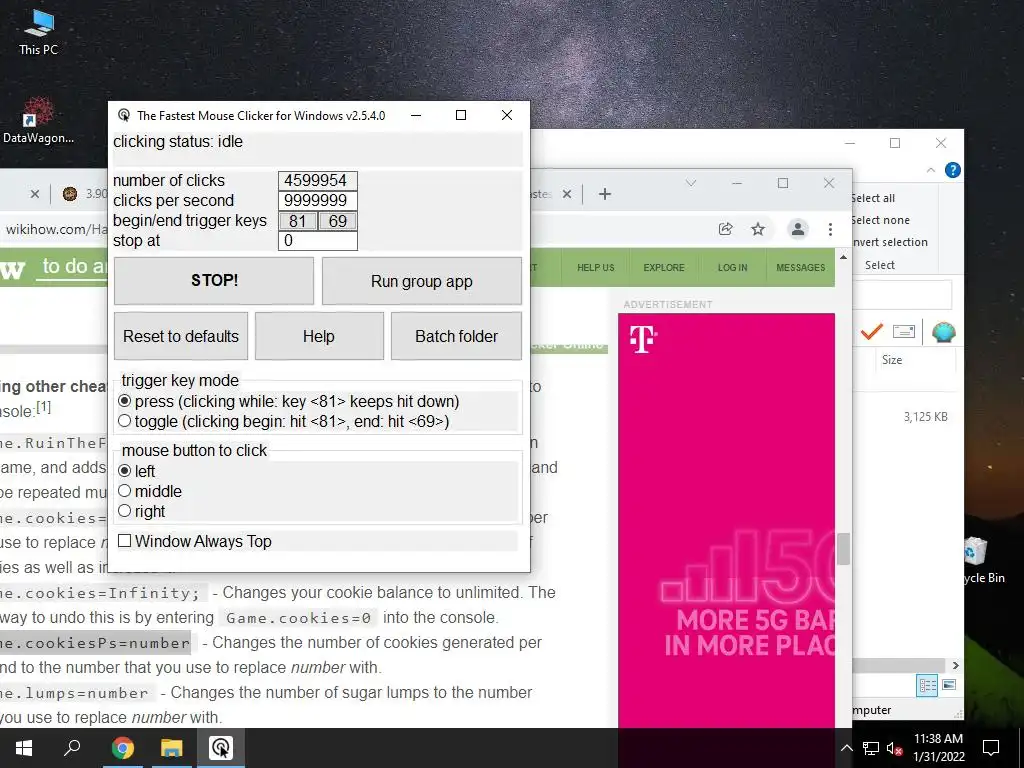Click Mouse Clicker taskbar icon

coord(221,748)
